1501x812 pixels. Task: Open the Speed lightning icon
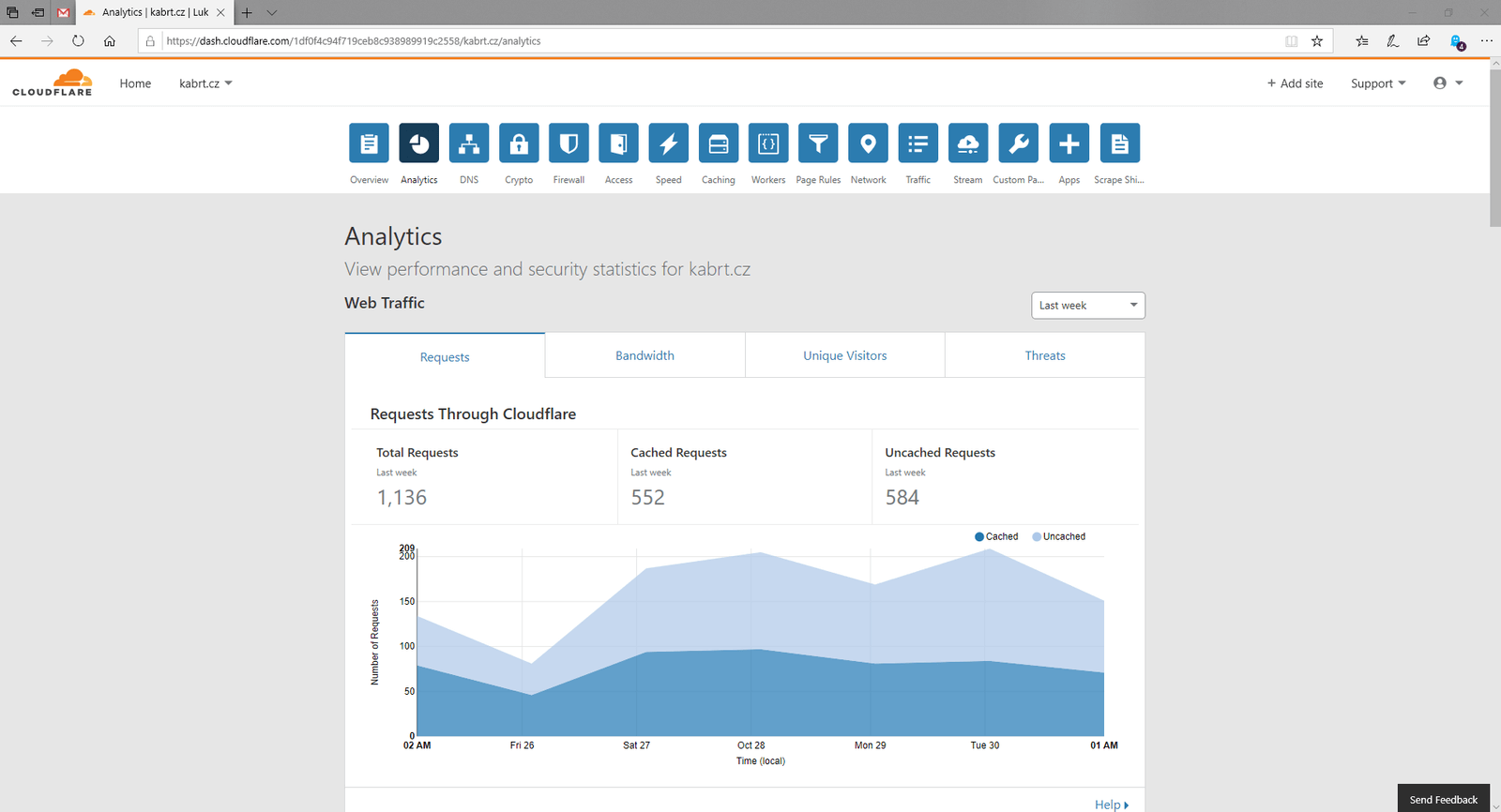tap(669, 143)
